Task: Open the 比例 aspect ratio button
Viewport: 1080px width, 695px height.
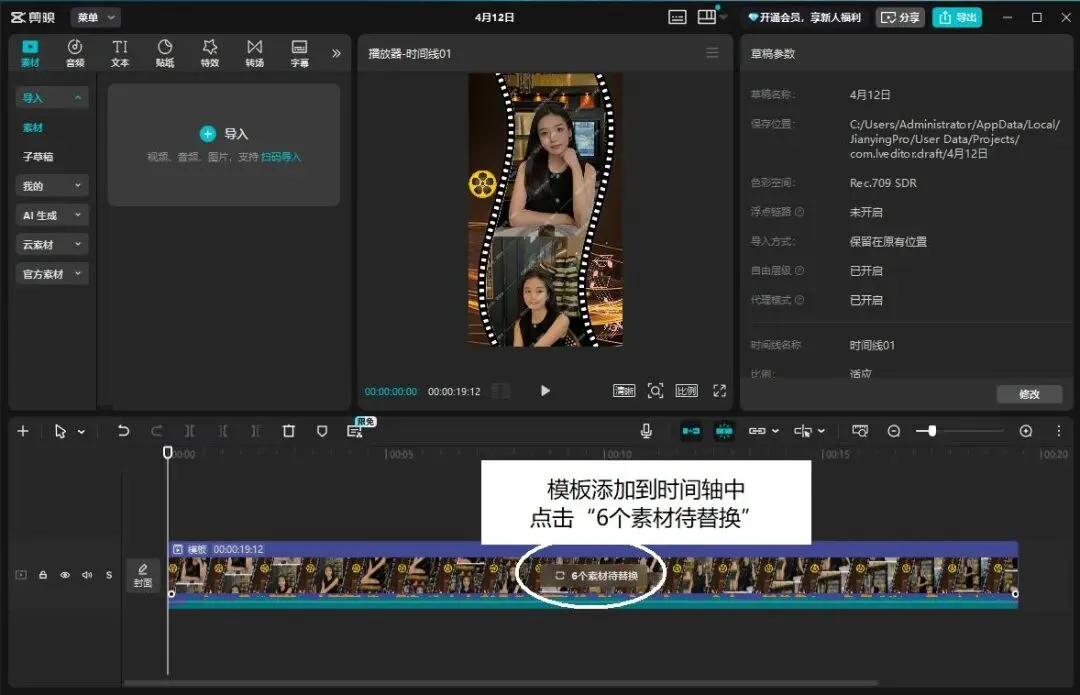Action: pos(687,391)
